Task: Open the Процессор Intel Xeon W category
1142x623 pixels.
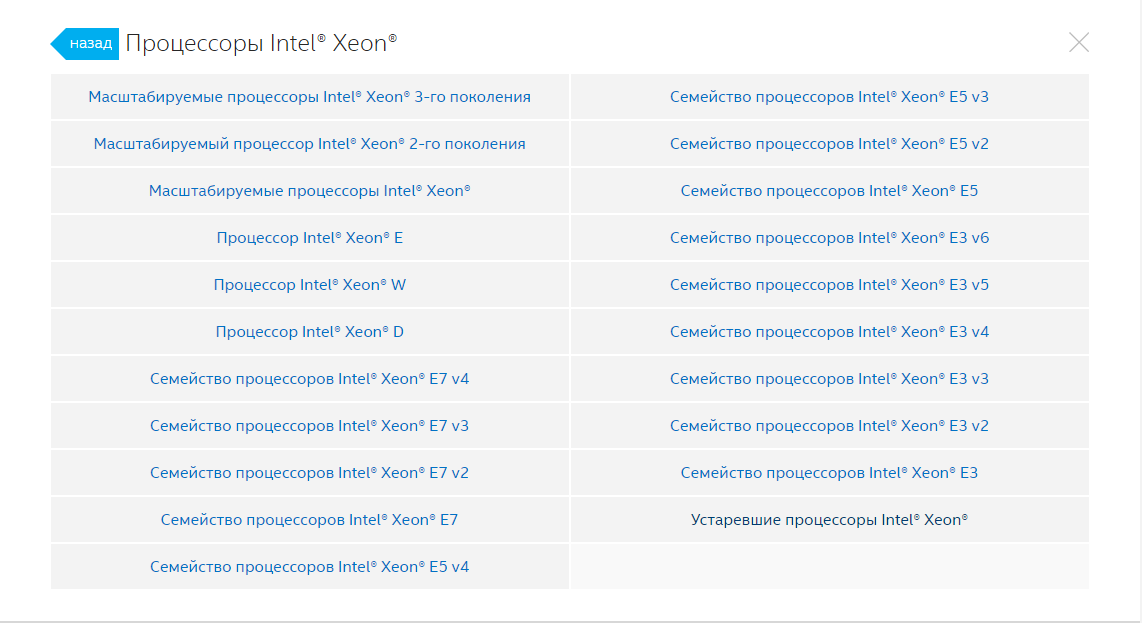Action: click(309, 285)
